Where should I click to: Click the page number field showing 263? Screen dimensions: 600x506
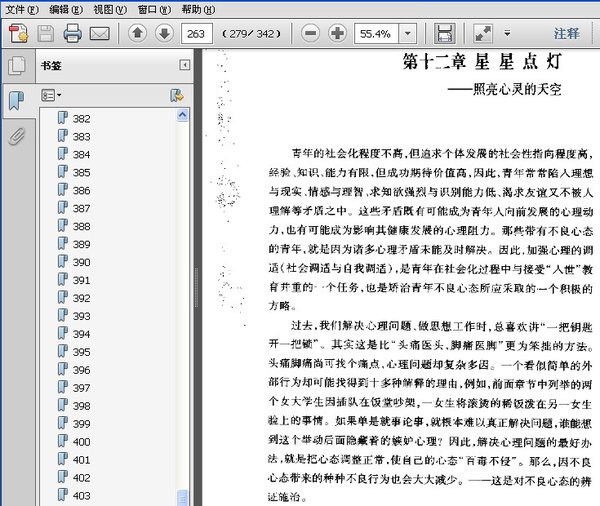195,33
